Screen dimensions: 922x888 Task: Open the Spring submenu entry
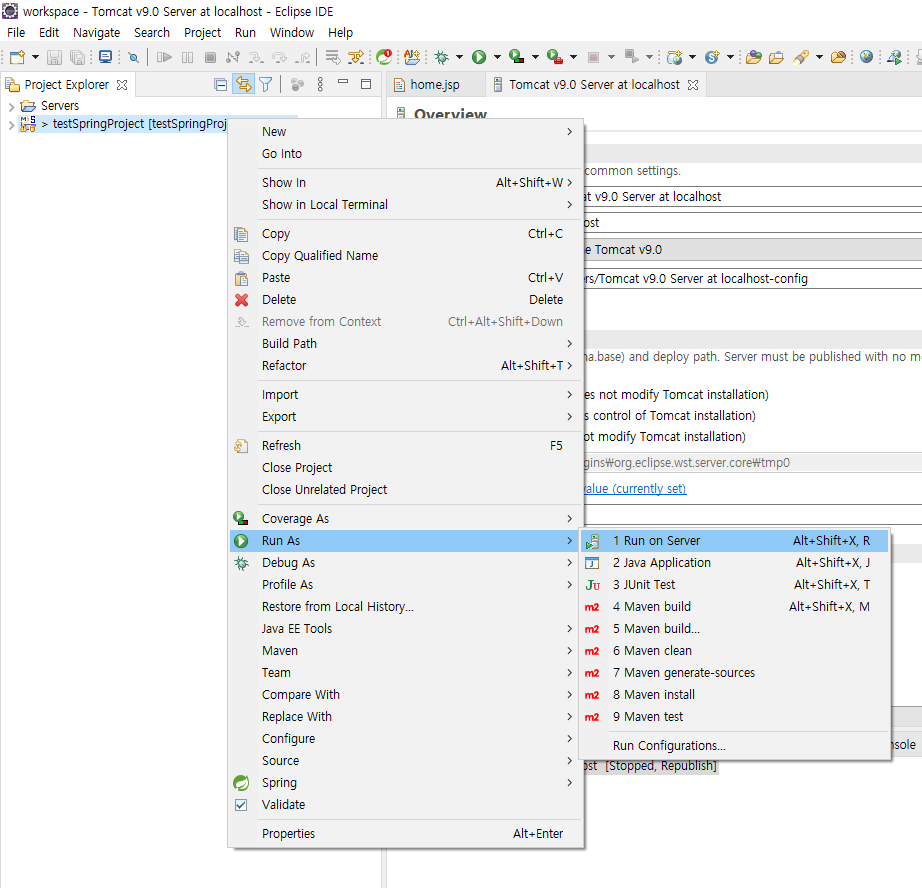pyautogui.click(x=406, y=783)
